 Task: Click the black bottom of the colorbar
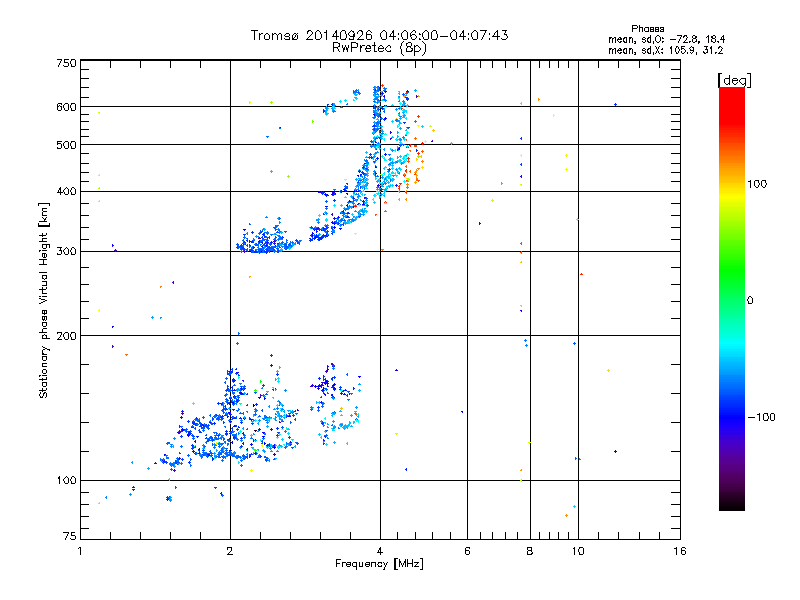click(x=732, y=503)
